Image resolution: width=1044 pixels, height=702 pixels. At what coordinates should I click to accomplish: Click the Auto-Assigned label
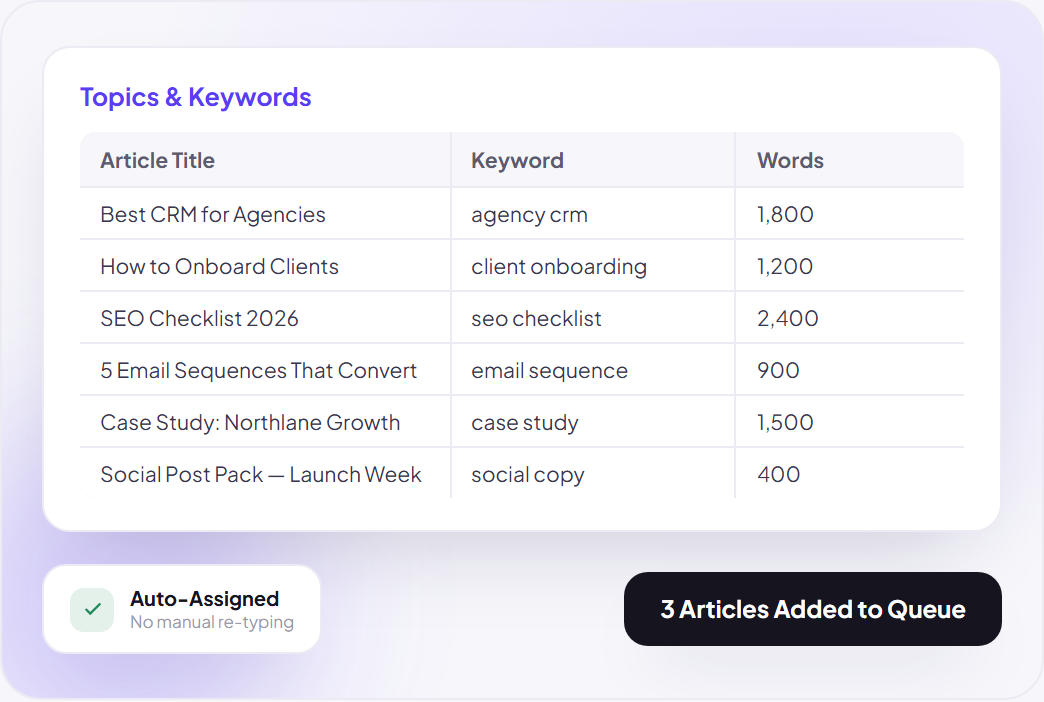click(x=204, y=599)
